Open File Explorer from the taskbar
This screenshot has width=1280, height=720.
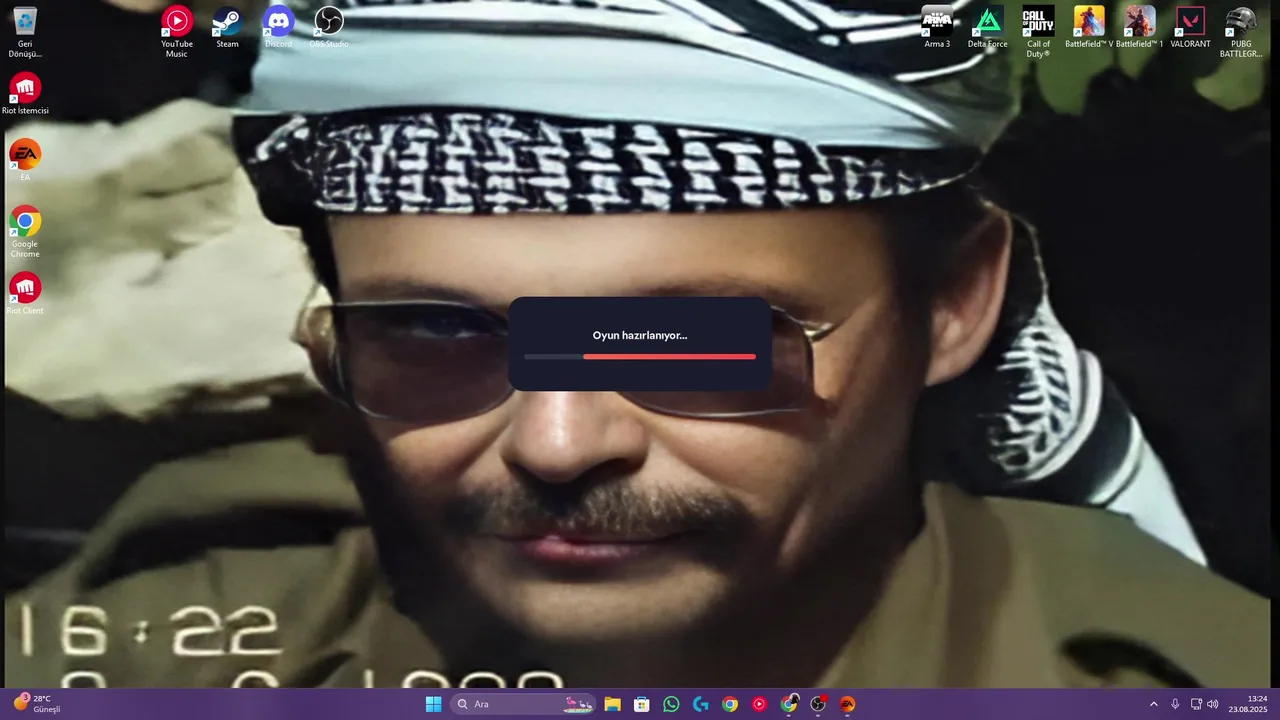pos(612,704)
